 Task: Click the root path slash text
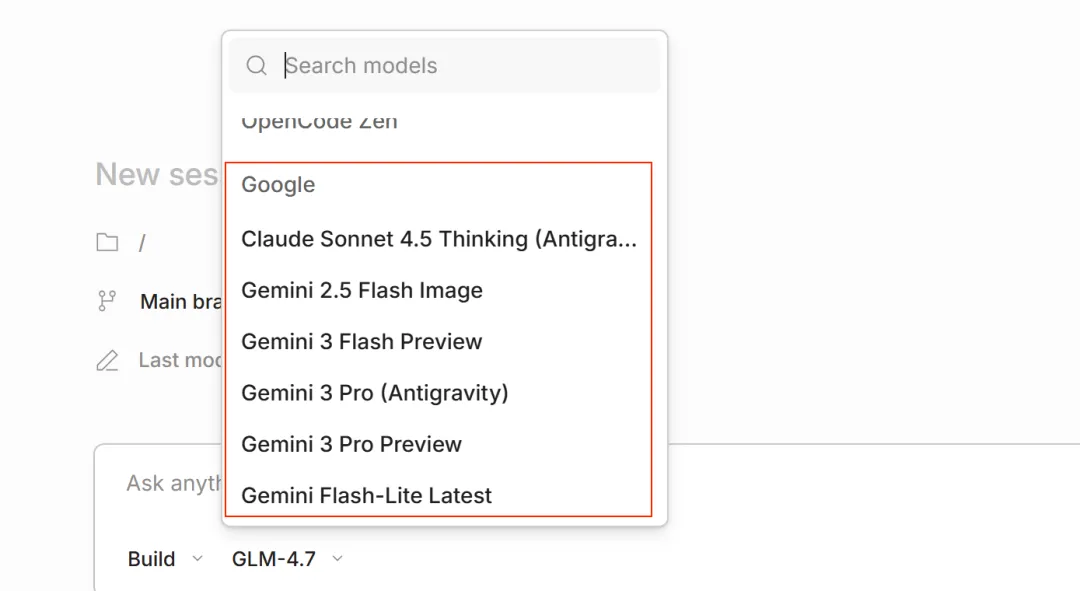point(142,243)
